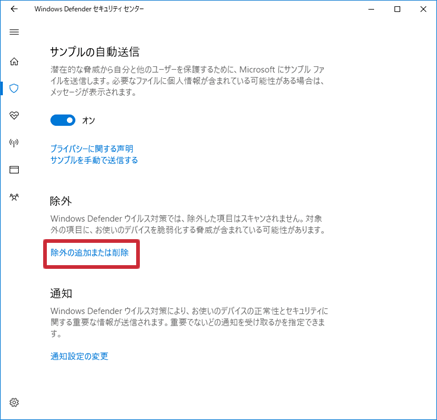Click the サンプルの自動送信 heading
Screen dimensions: 437x420
pos(95,52)
